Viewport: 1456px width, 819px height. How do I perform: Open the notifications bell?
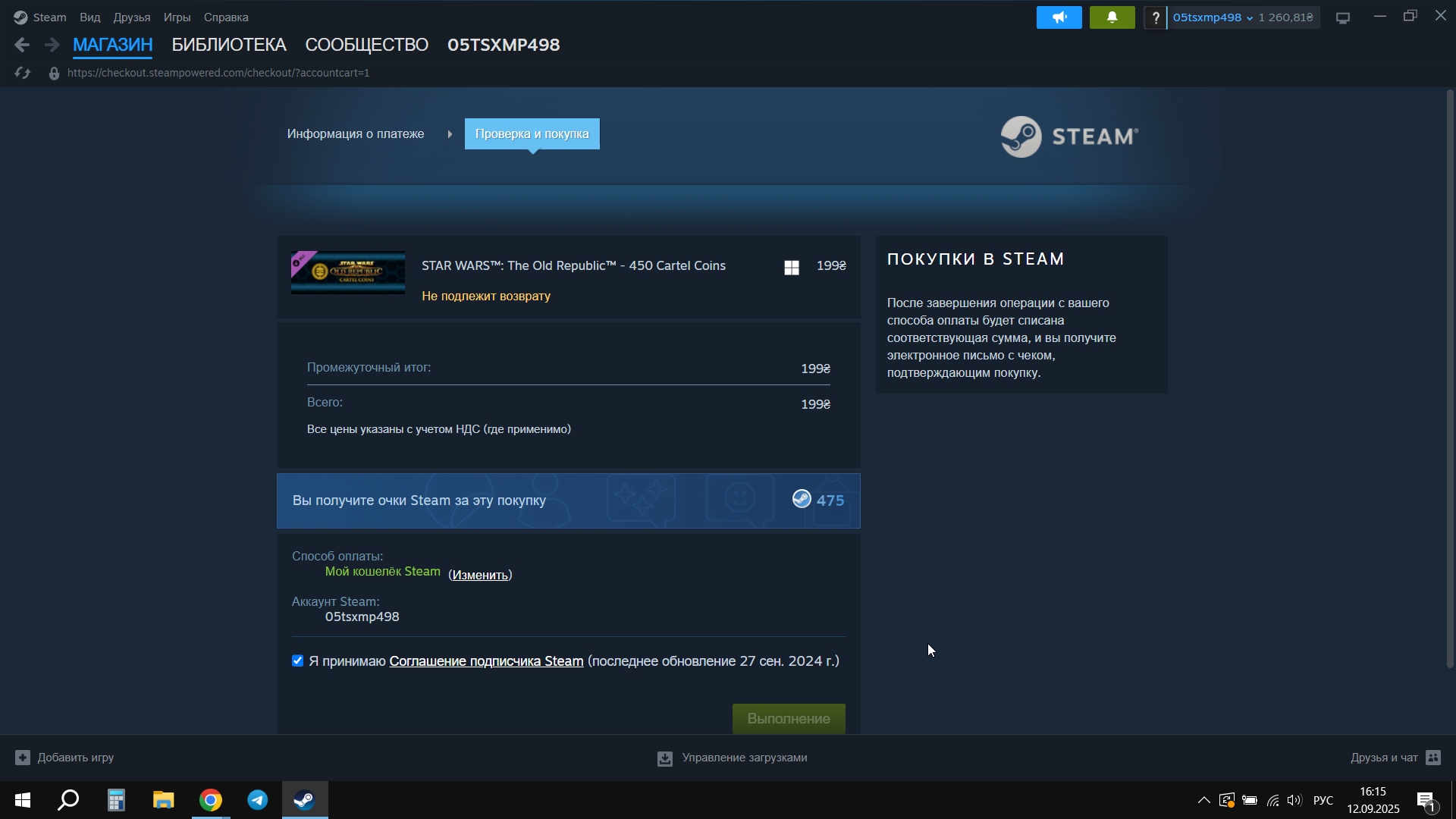pos(1112,17)
